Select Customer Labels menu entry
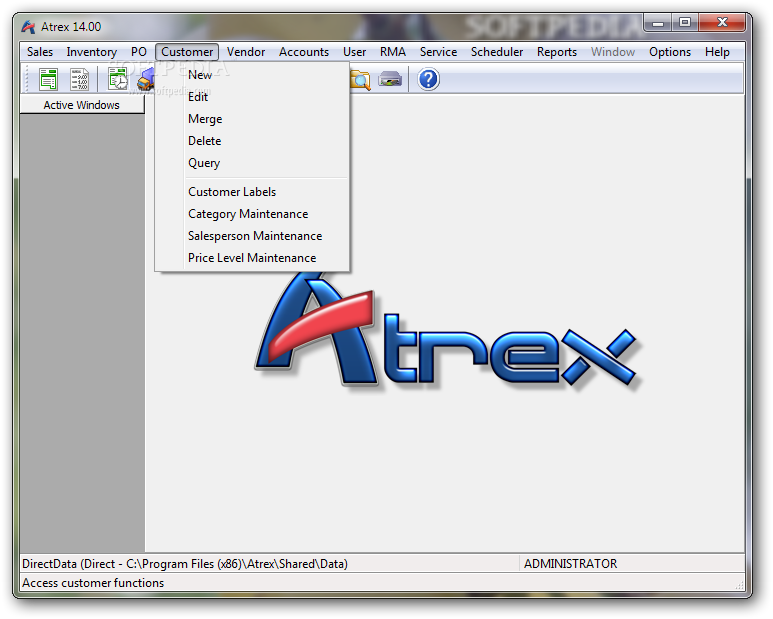This screenshot has height=619, width=773. click(252, 192)
